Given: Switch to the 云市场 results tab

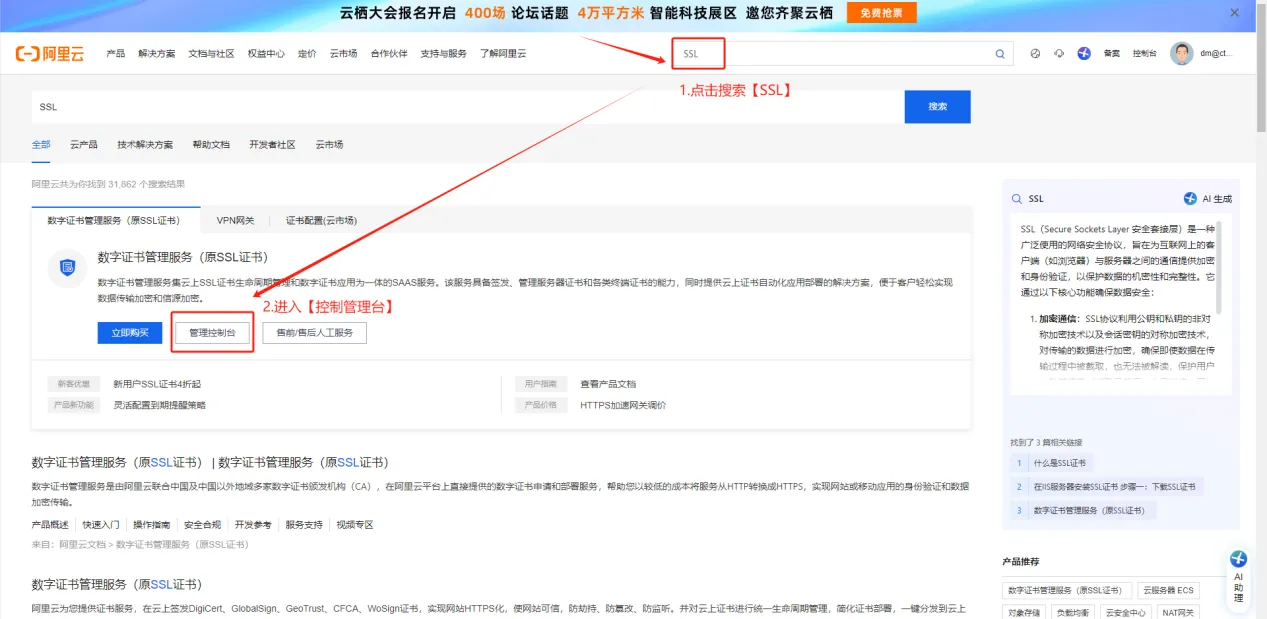Looking at the screenshot, I should tap(329, 145).
